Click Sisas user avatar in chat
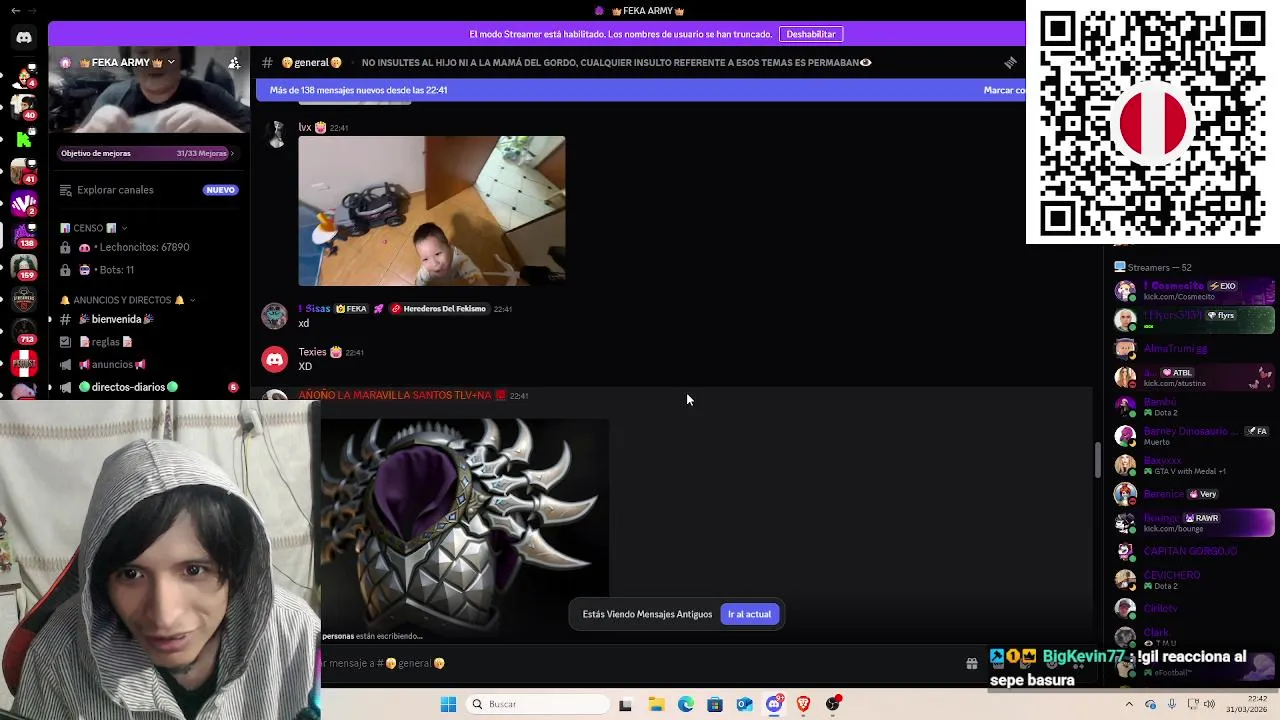The width and height of the screenshot is (1280, 720). point(275,316)
